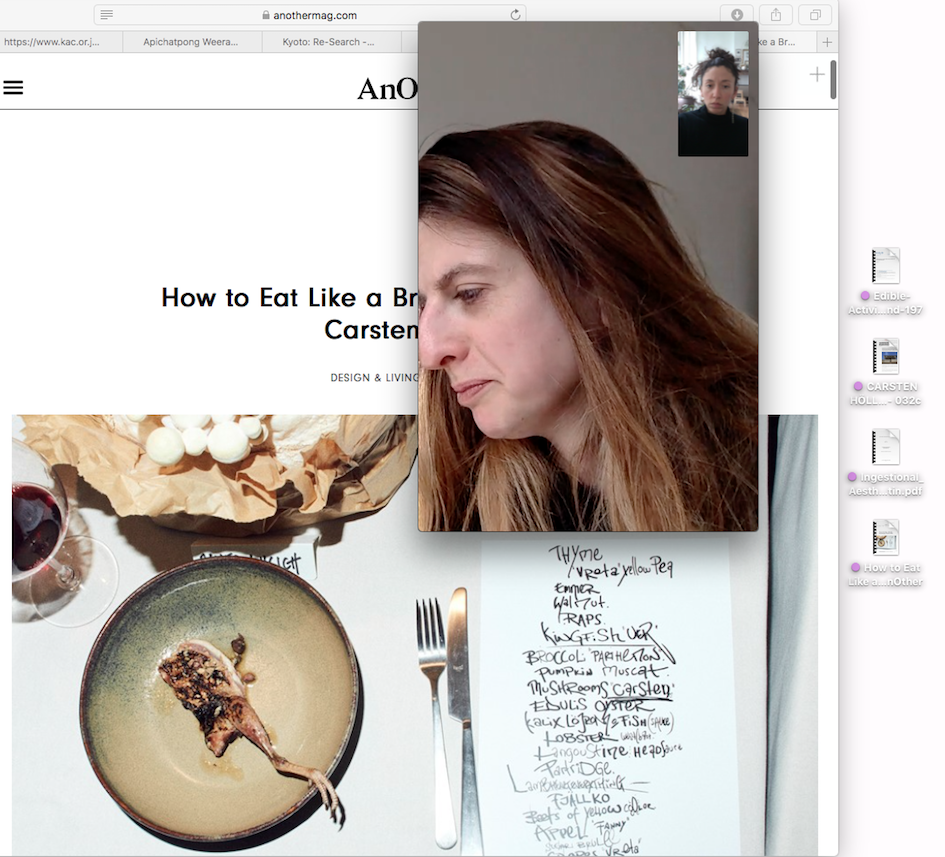The image size is (945, 857).
Task: Open the DESIGN & LIVING category link
Action: (x=374, y=378)
